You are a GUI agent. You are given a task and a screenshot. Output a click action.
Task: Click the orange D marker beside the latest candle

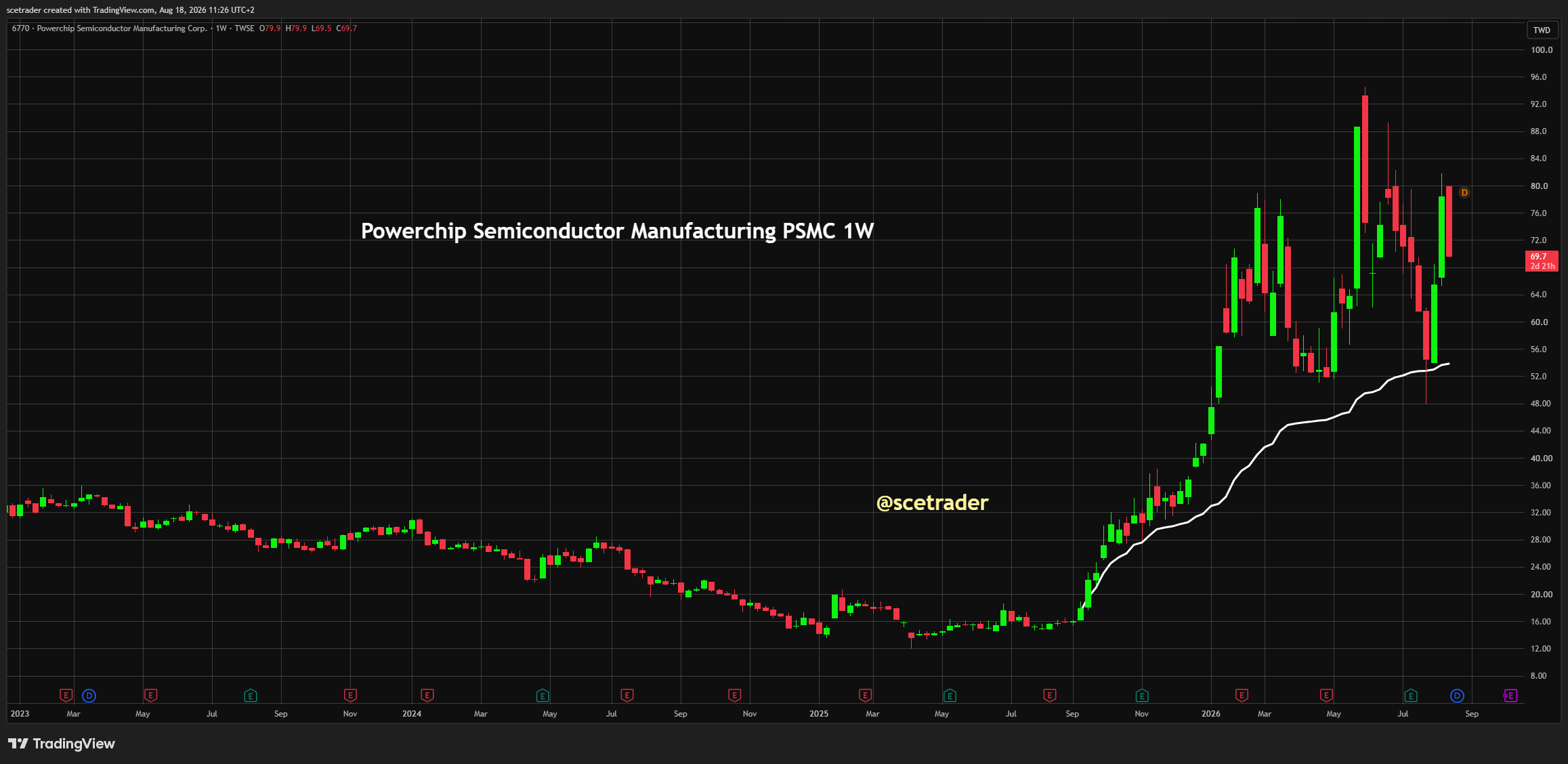pos(1464,192)
